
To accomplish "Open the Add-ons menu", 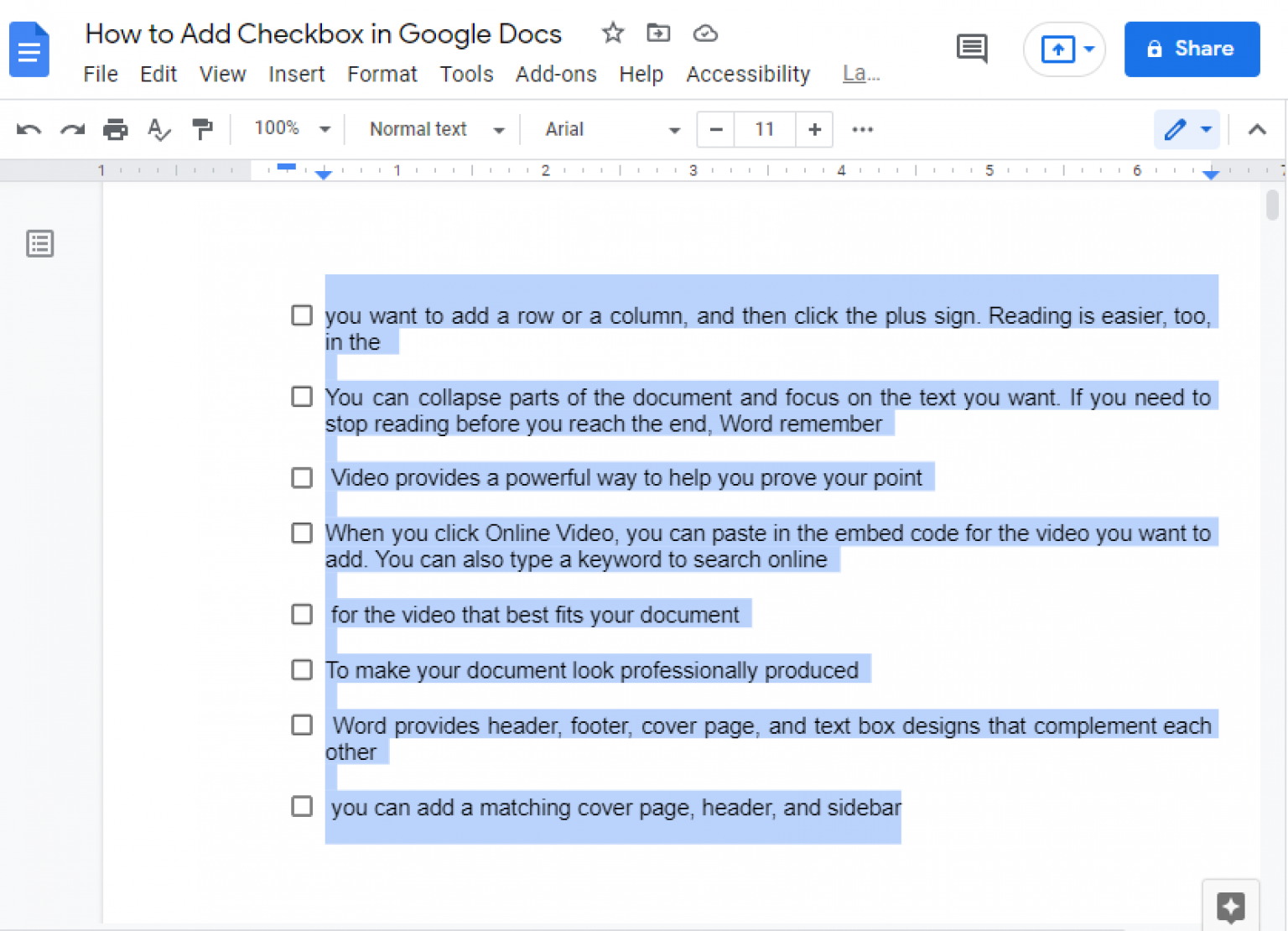I will (x=556, y=75).
